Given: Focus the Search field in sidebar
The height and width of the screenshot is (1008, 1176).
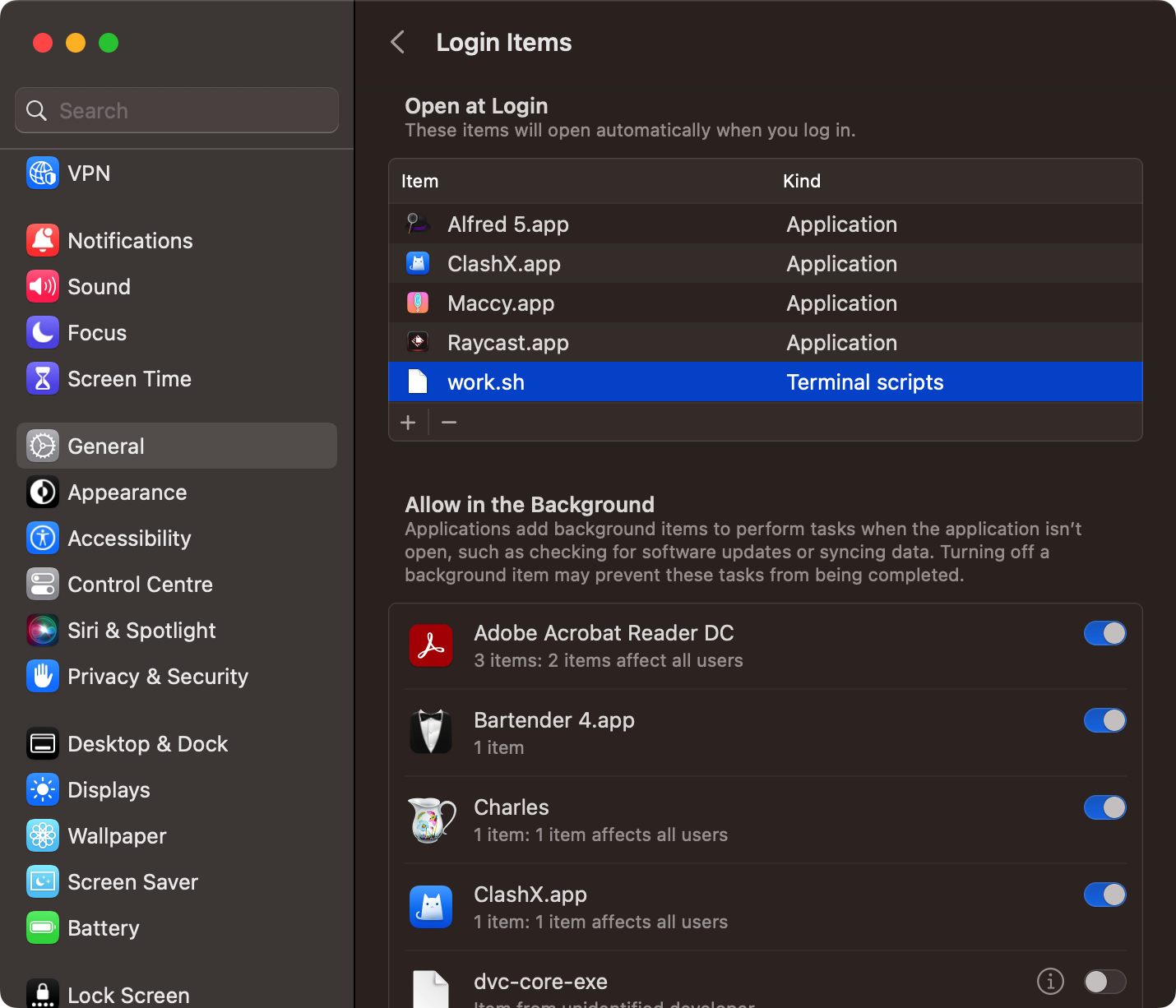Looking at the screenshot, I should pos(177,110).
